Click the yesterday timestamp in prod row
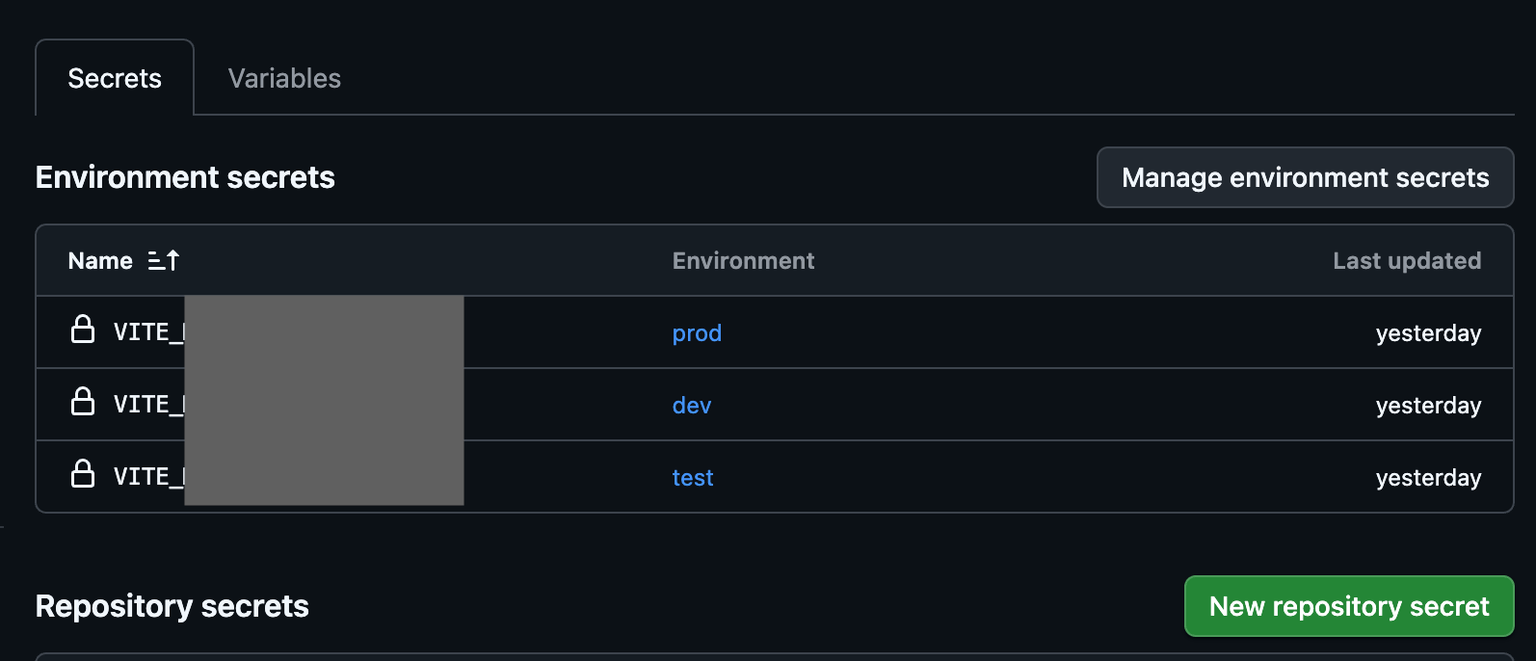The height and width of the screenshot is (661, 1536). click(1428, 333)
